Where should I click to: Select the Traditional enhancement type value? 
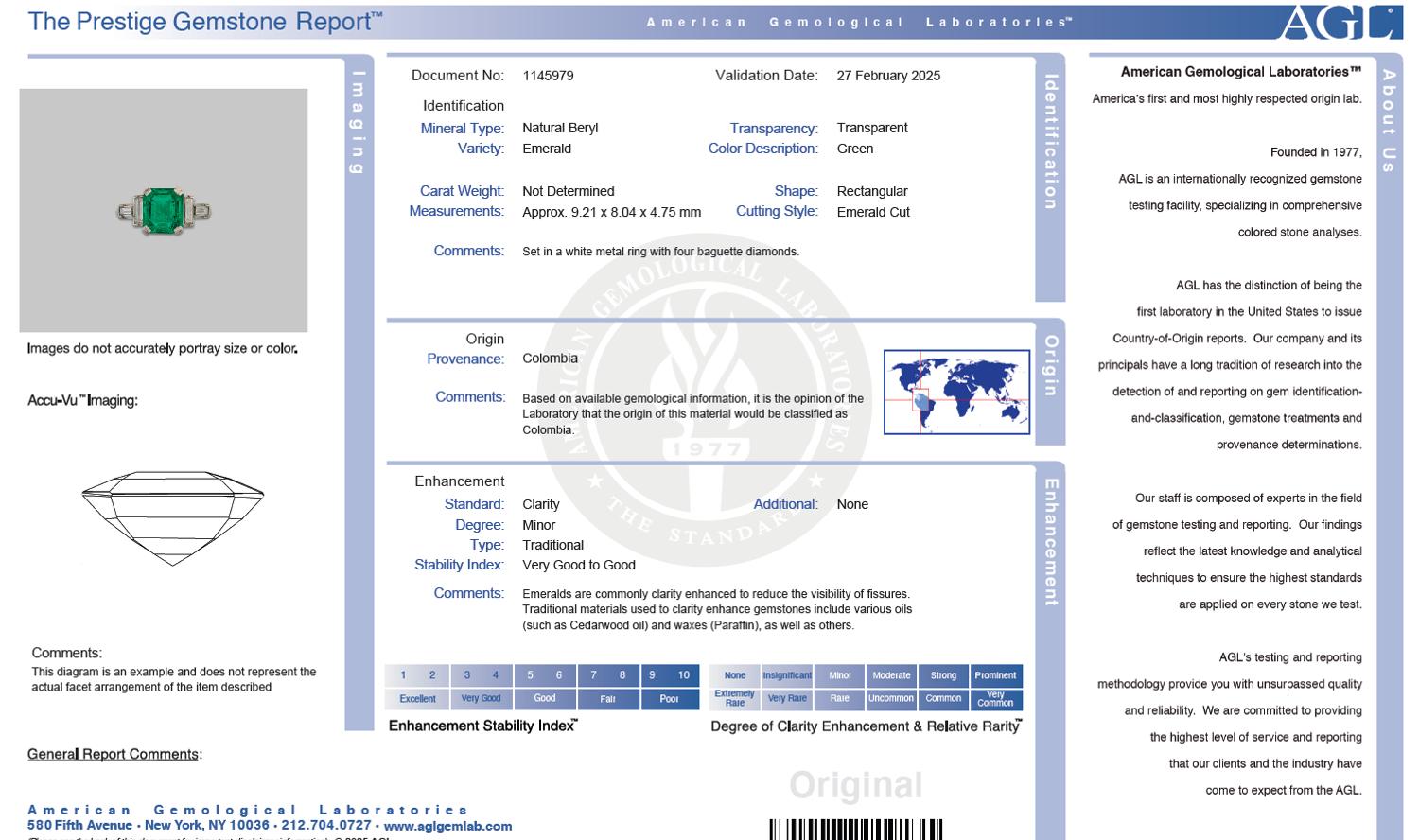552,545
